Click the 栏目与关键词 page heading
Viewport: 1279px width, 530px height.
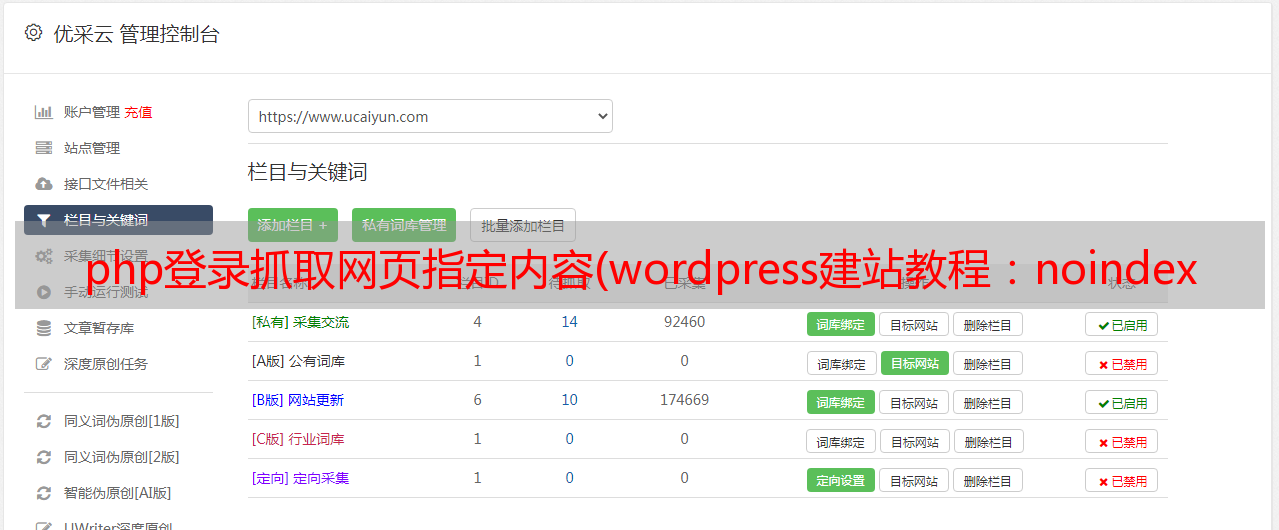click(x=308, y=172)
